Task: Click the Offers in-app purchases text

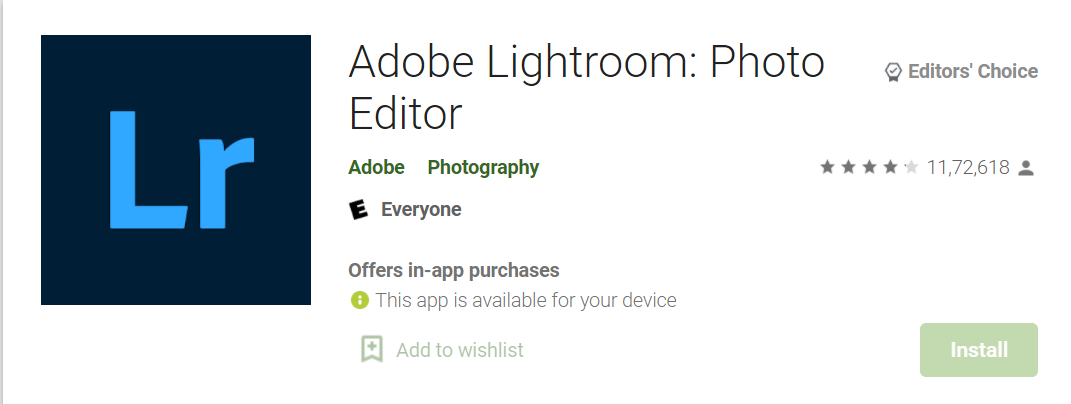Action: point(454,270)
